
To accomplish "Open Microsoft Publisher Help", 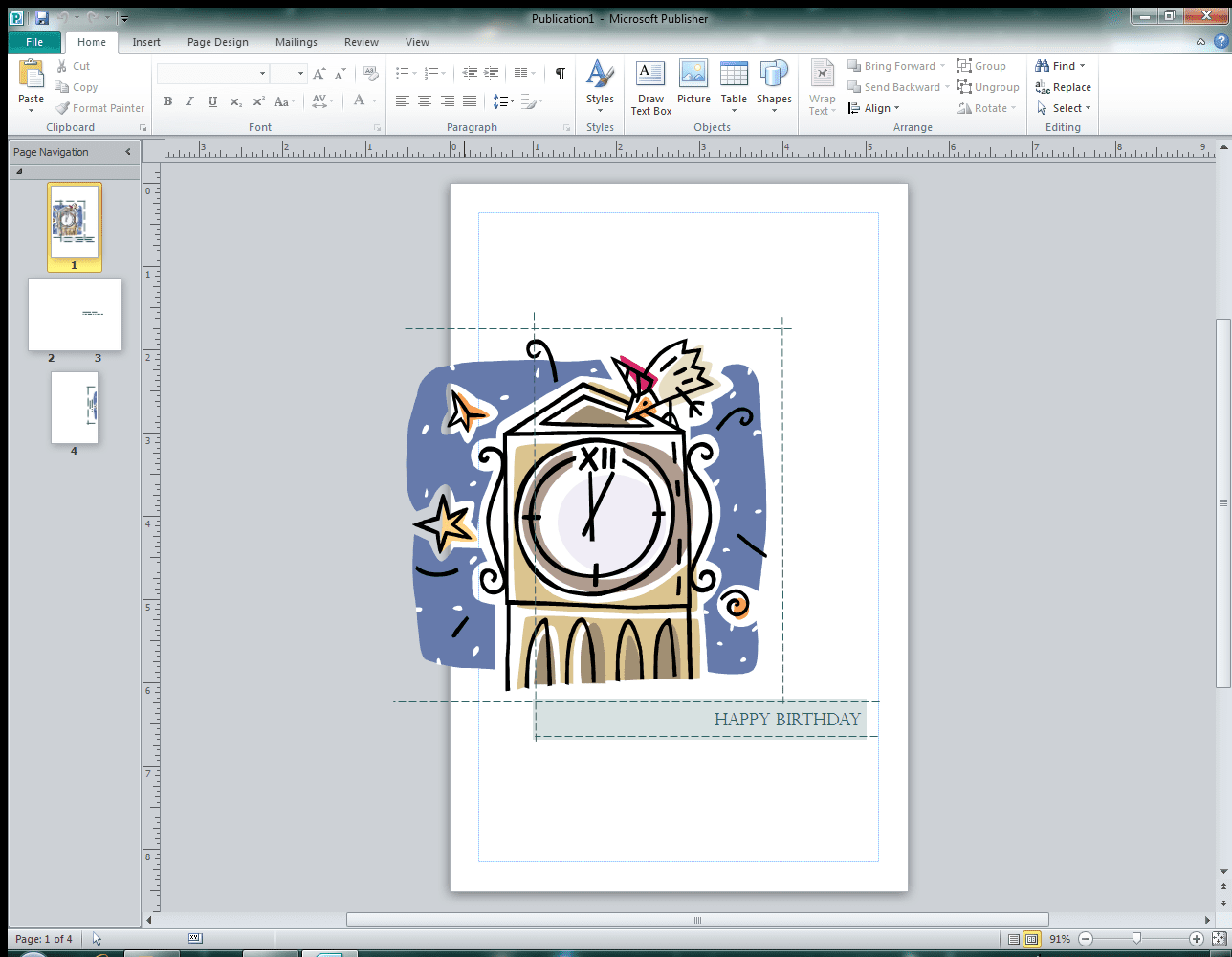I will (x=1221, y=42).
